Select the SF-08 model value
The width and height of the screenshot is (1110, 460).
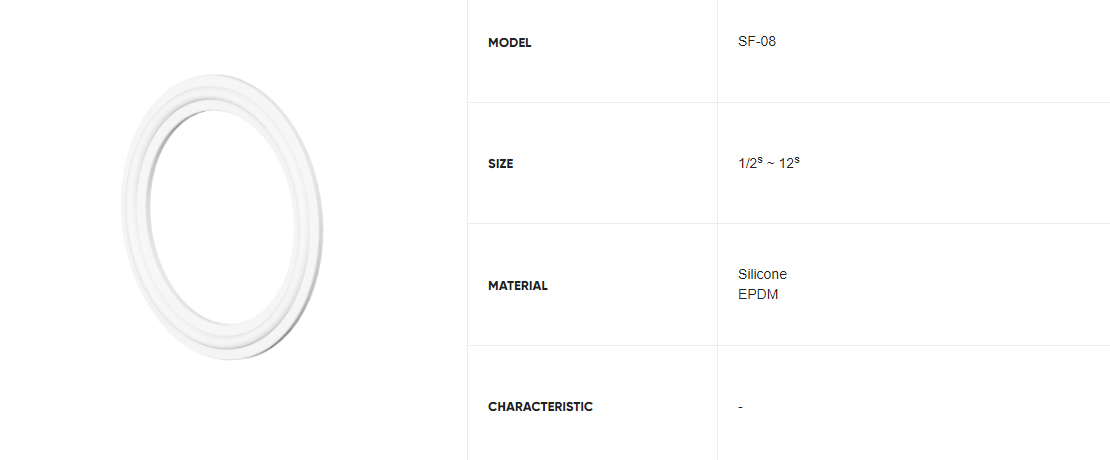tap(756, 42)
